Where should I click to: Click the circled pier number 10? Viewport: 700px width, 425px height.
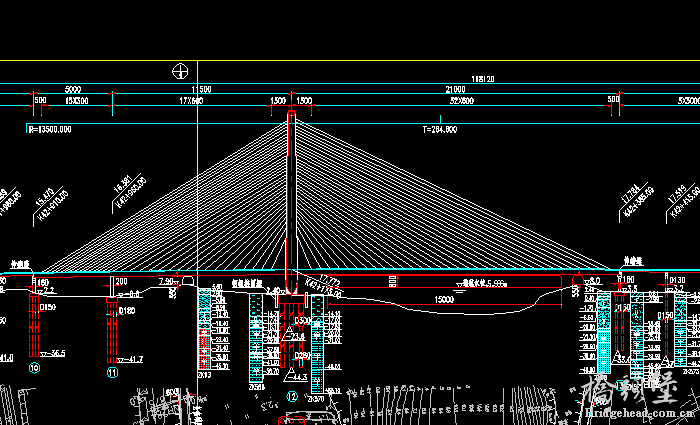point(34,368)
